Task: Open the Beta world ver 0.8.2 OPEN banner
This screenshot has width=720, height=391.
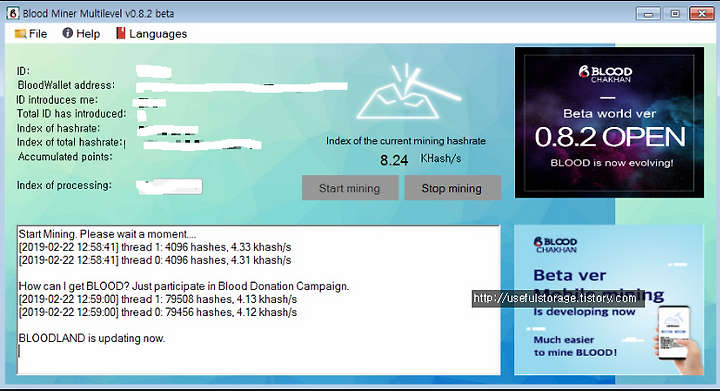Action: tap(609, 123)
